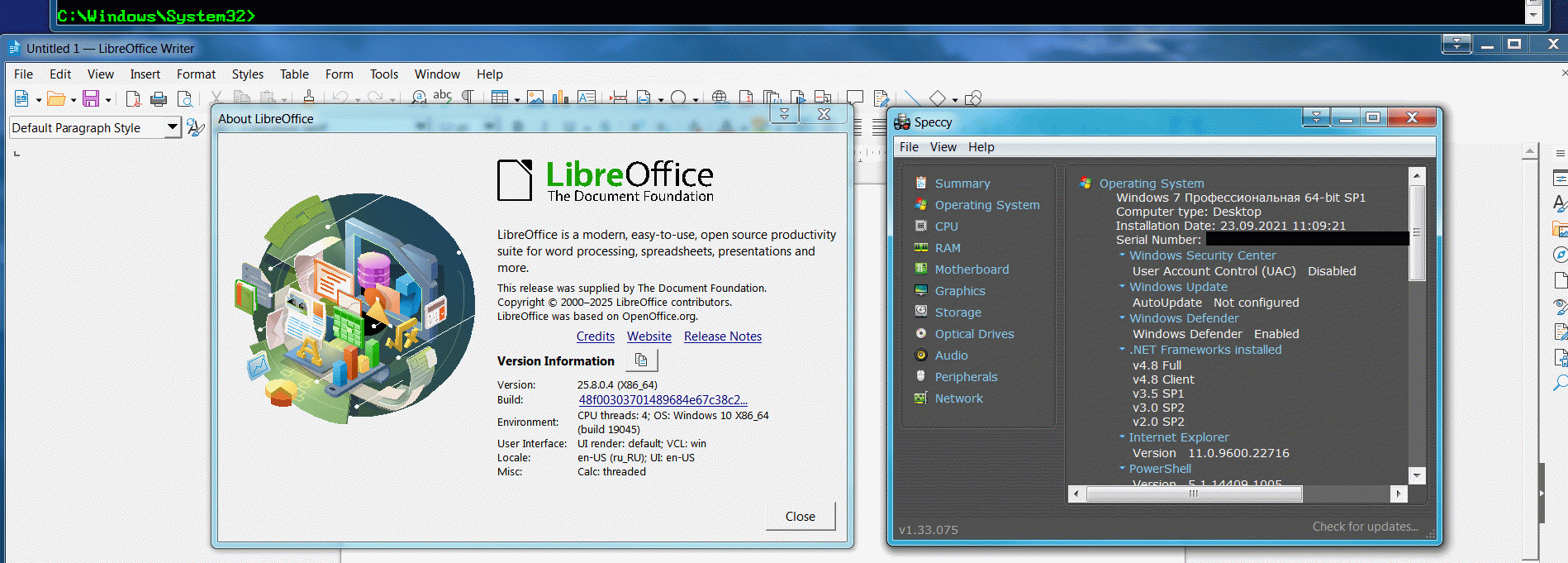Select CPU in Speccy sidebar

(x=947, y=227)
